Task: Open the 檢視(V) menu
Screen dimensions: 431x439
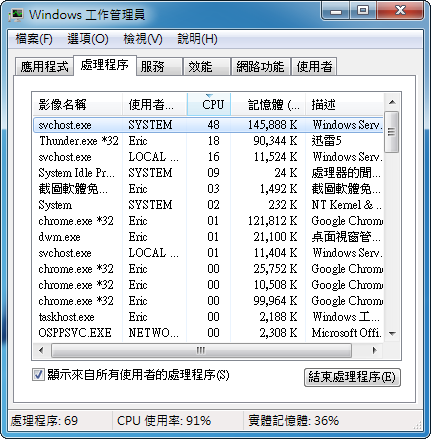Action: (x=143, y=39)
